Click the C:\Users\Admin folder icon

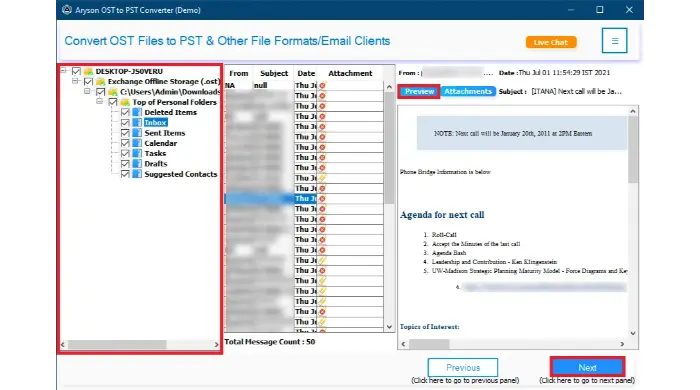coord(112,92)
